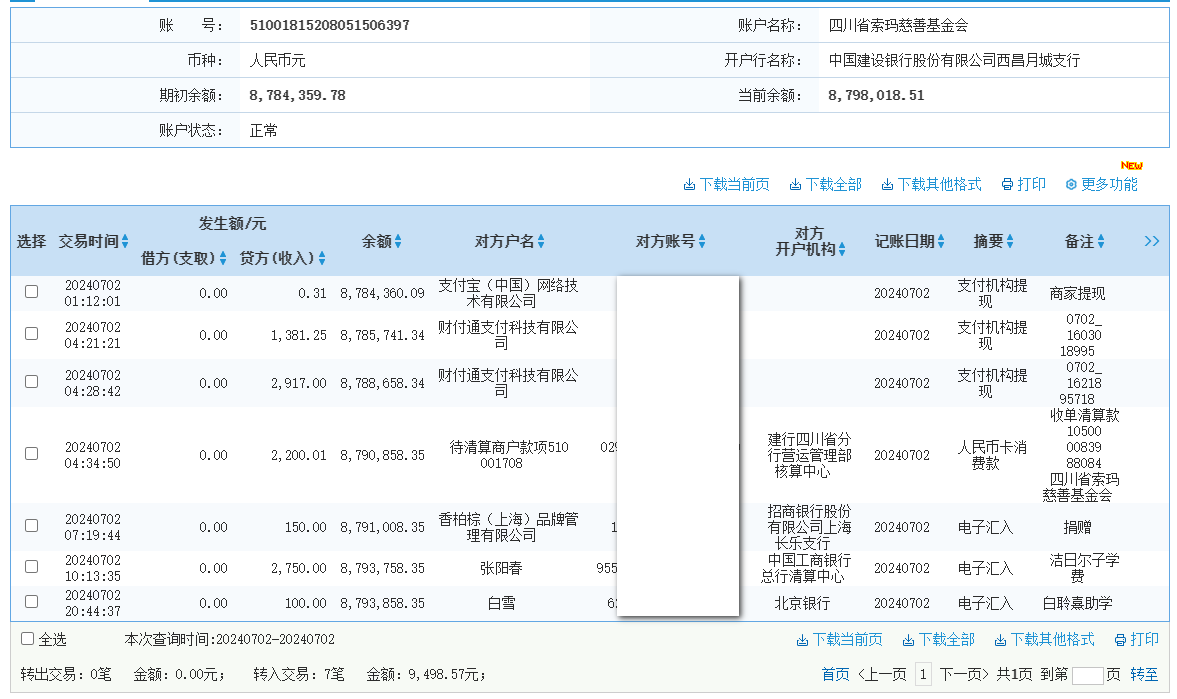
Task: Expand more columns with double-arrow icon
Action: pos(1151,241)
